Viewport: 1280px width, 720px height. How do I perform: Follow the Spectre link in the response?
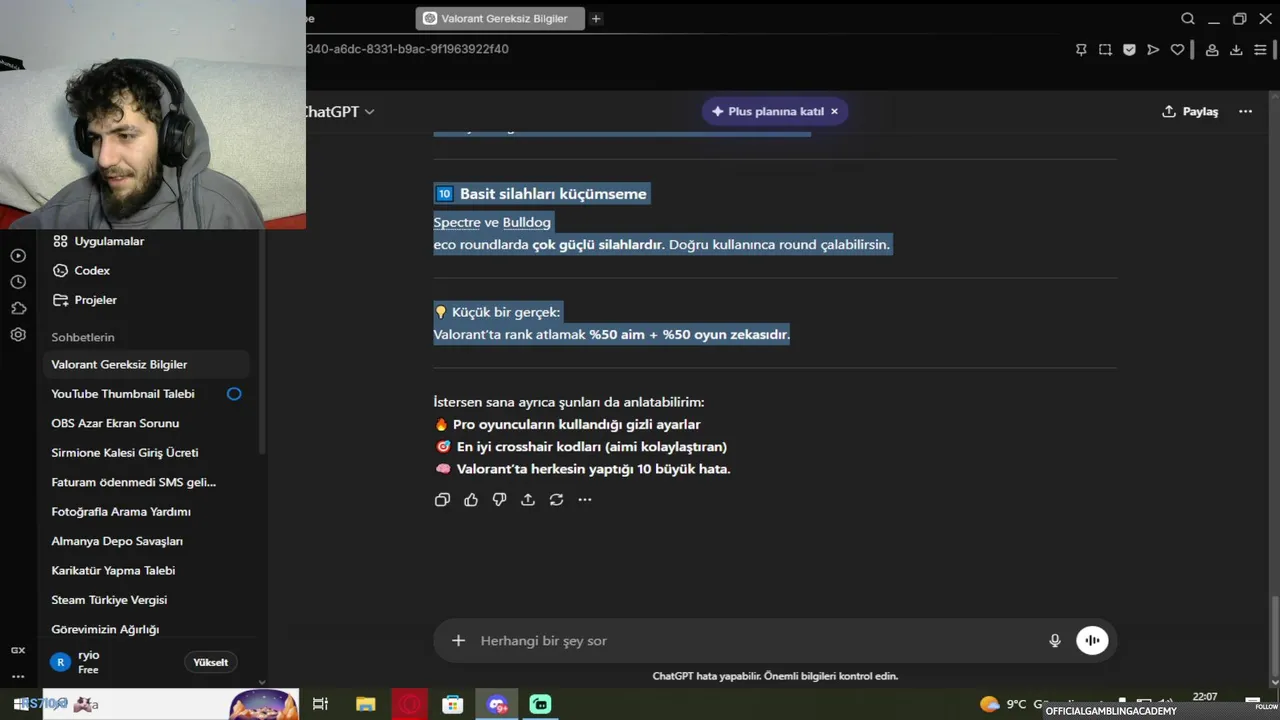tap(457, 222)
